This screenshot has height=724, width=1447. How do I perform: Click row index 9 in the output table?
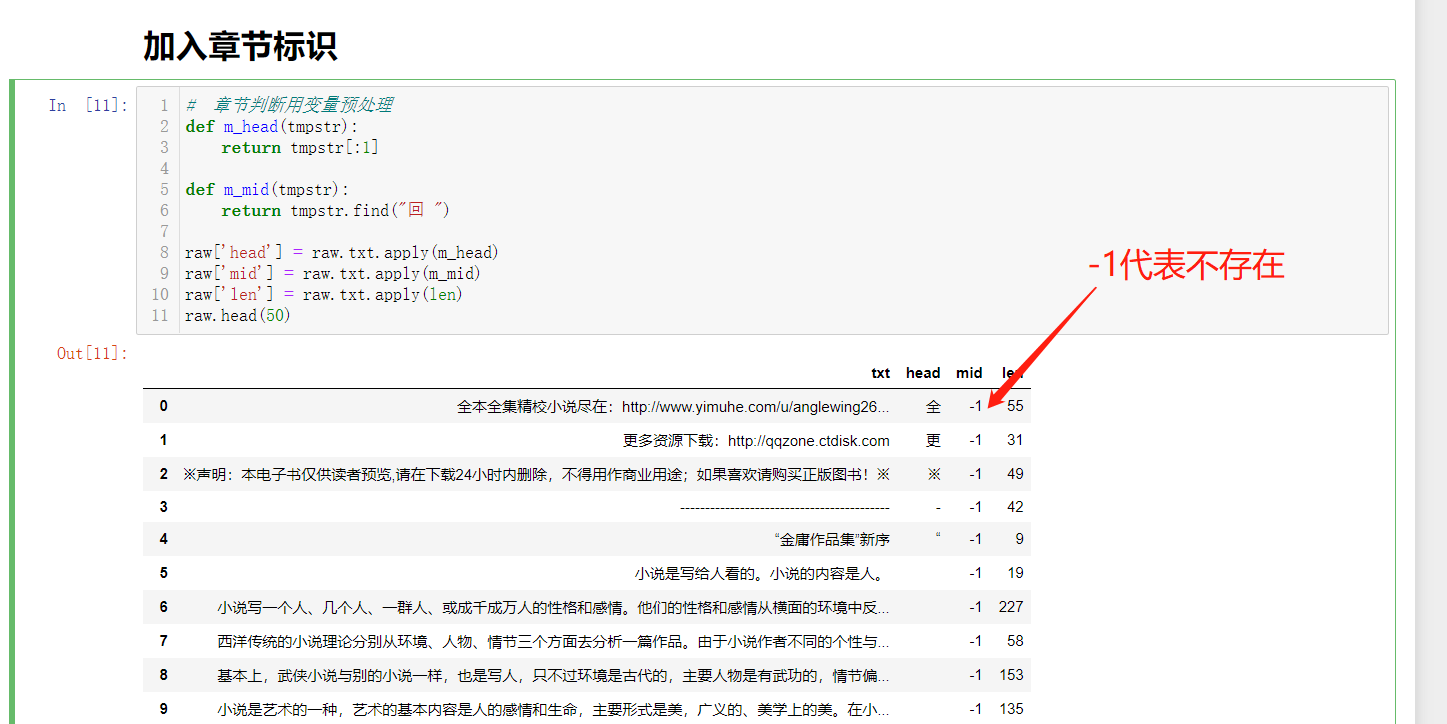click(x=164, y=709)
